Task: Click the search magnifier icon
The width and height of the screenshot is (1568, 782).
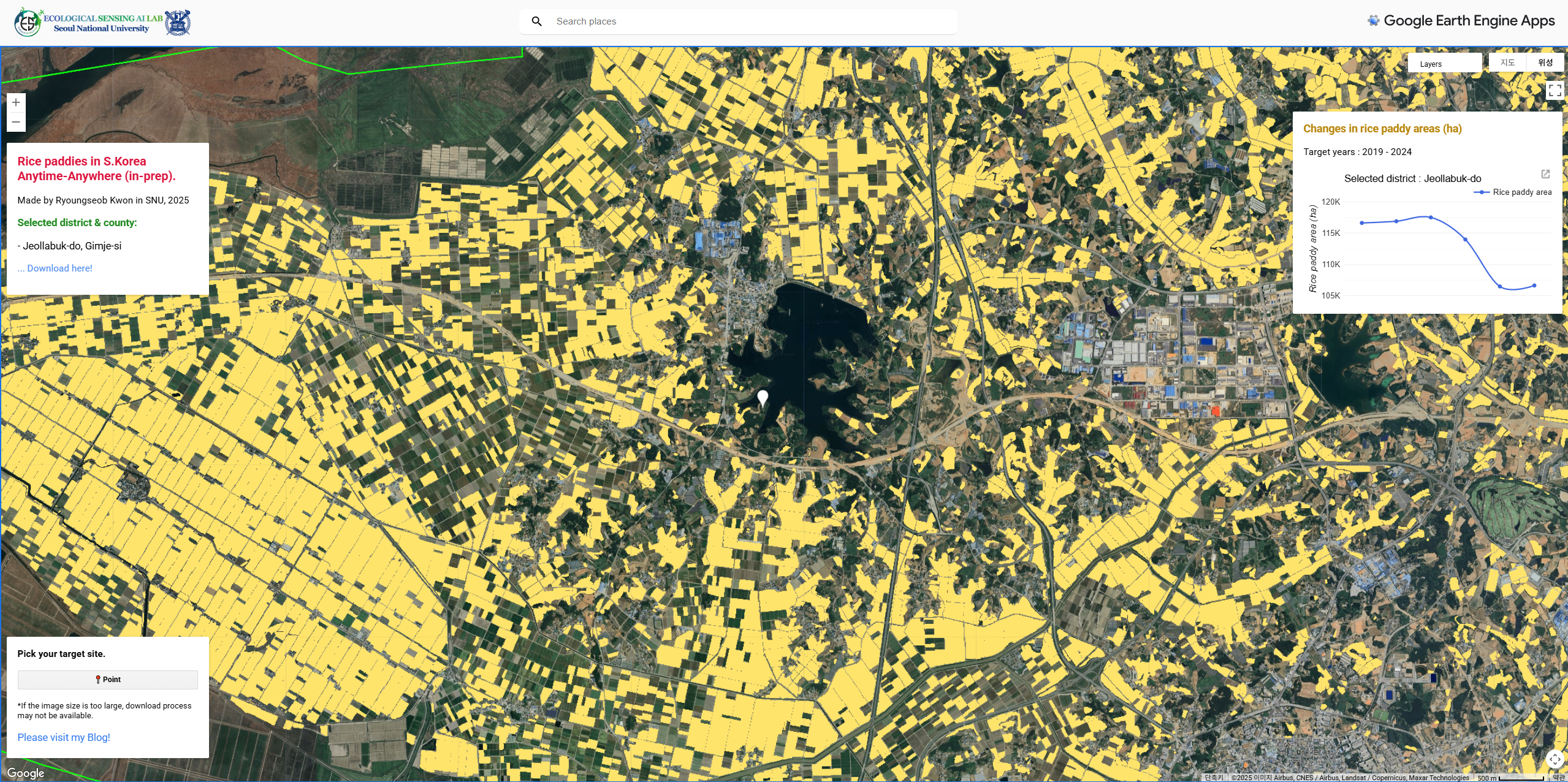Action: (536, 21)
